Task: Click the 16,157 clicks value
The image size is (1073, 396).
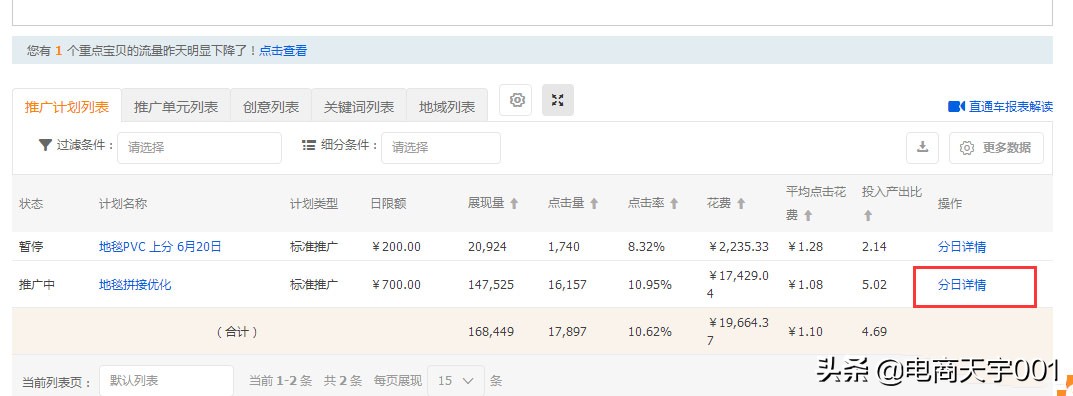Action: click(x=567, y=285)
